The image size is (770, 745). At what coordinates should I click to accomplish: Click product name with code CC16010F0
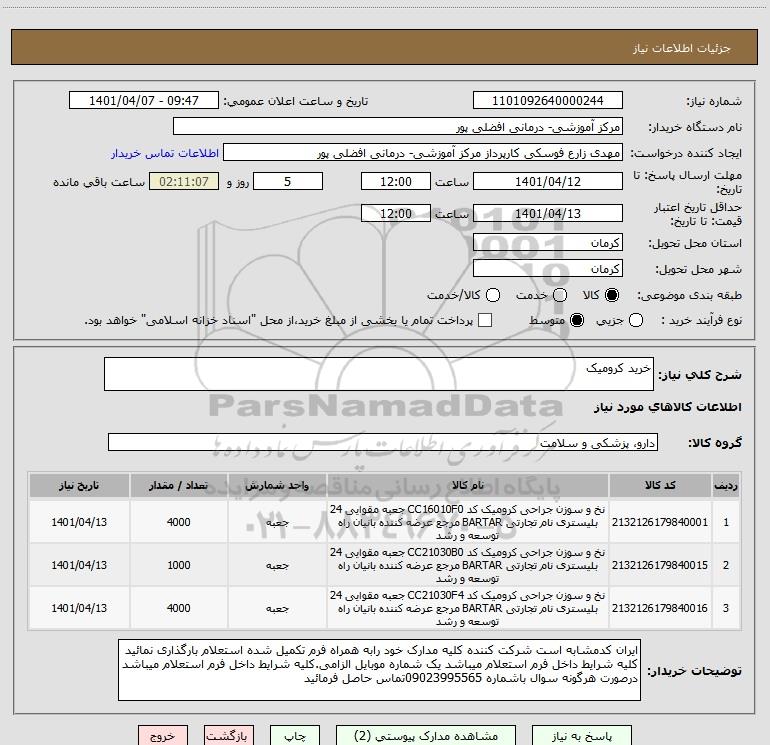pyautogui.click(x=468, y=522)
